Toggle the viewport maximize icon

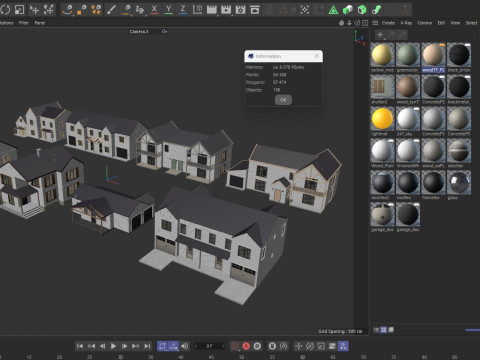click(x=365, y=23)
